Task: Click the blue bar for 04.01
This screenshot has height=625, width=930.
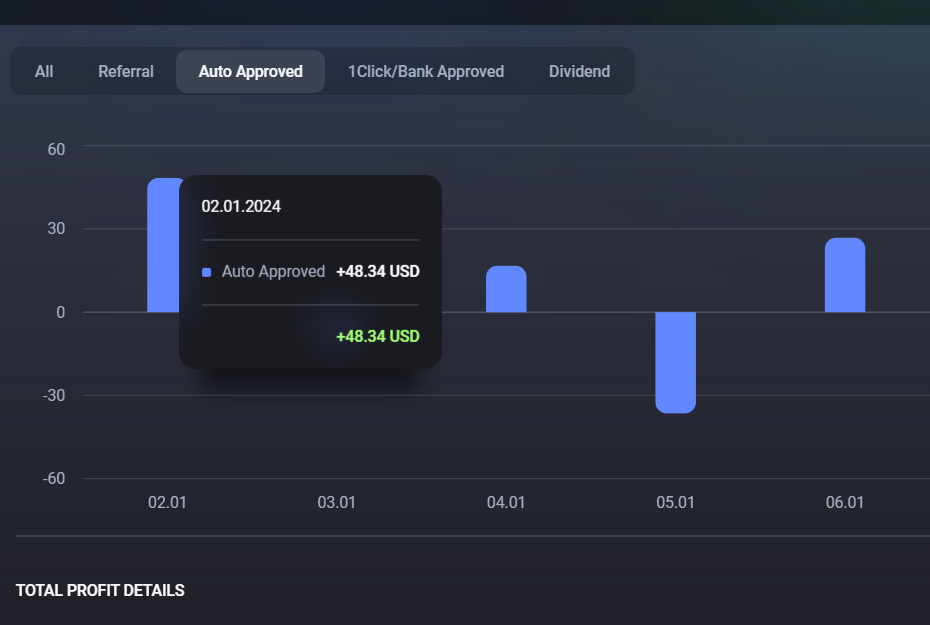Action: click(x=506, y=289)
